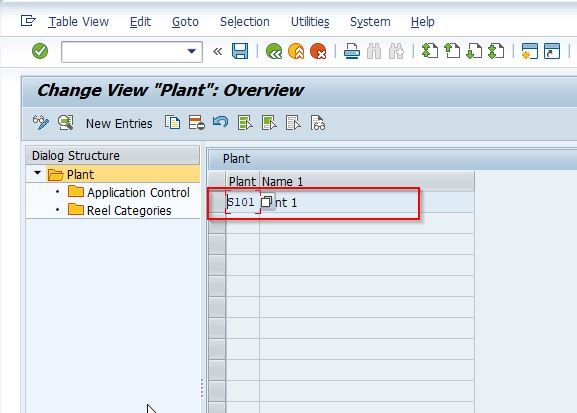Select the row selector for plant S101

217,202
